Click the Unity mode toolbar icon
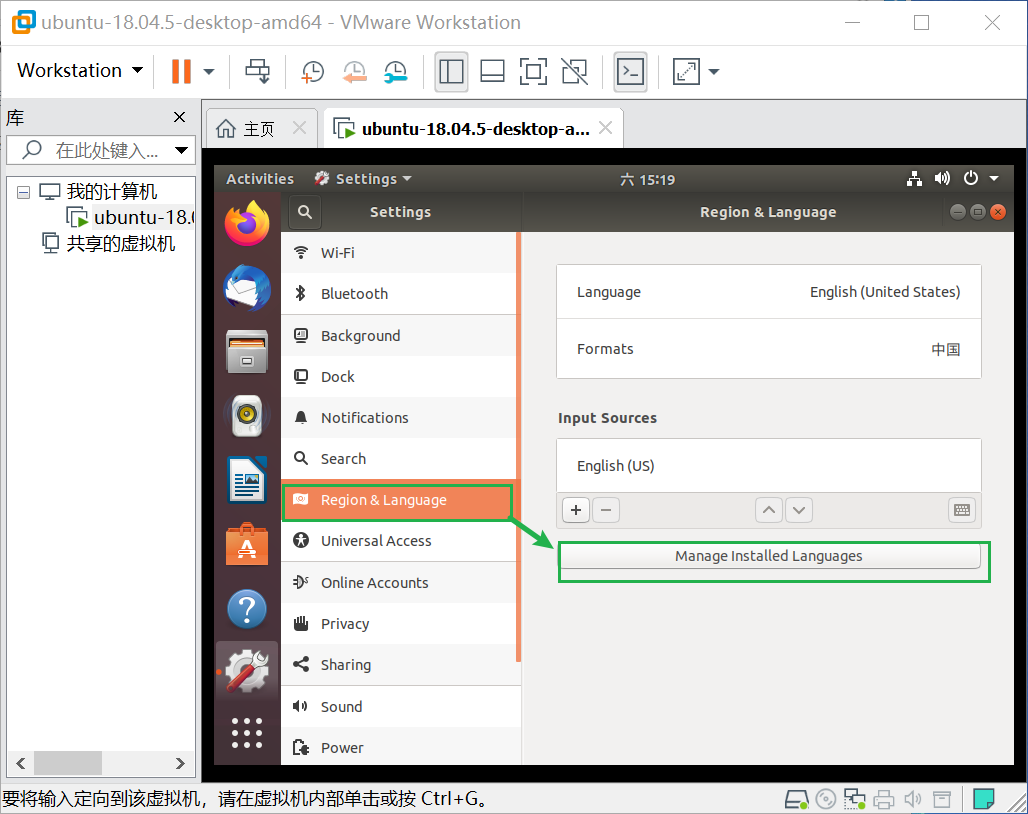Image resolution: width=1028 pixels, height=814 pixels. tap(574, 71)
